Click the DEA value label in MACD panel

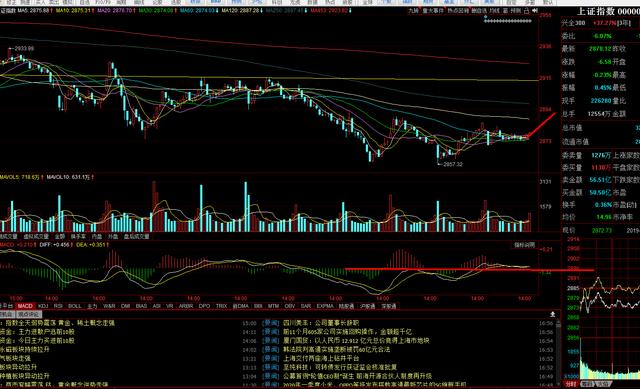[x=92, y=245]
